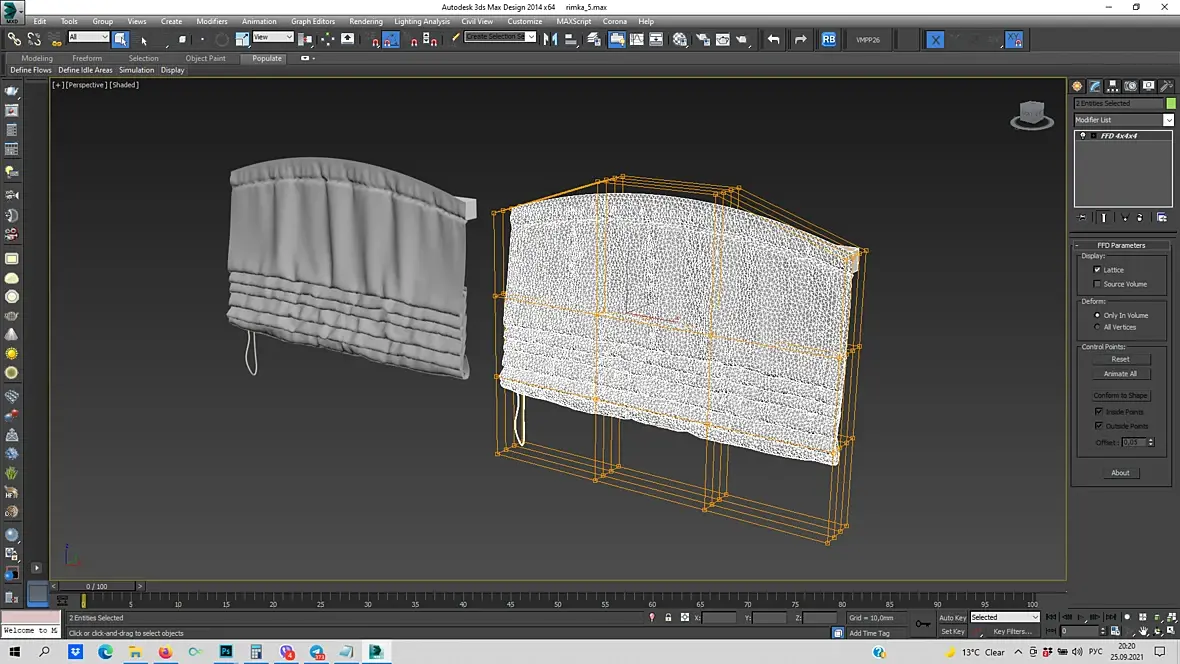Open the selection filter All dropdown

(x=88, y=37)
